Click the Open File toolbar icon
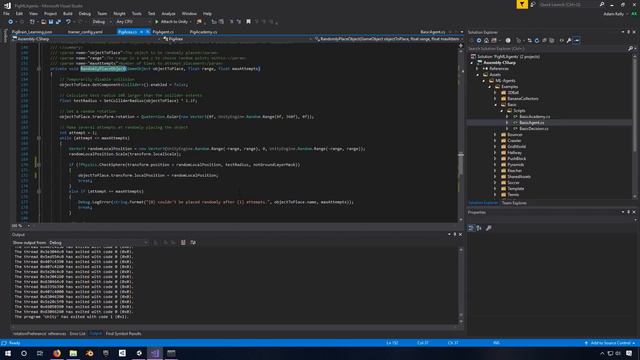Viewport: 640px width, 360px height. point(42,22)
